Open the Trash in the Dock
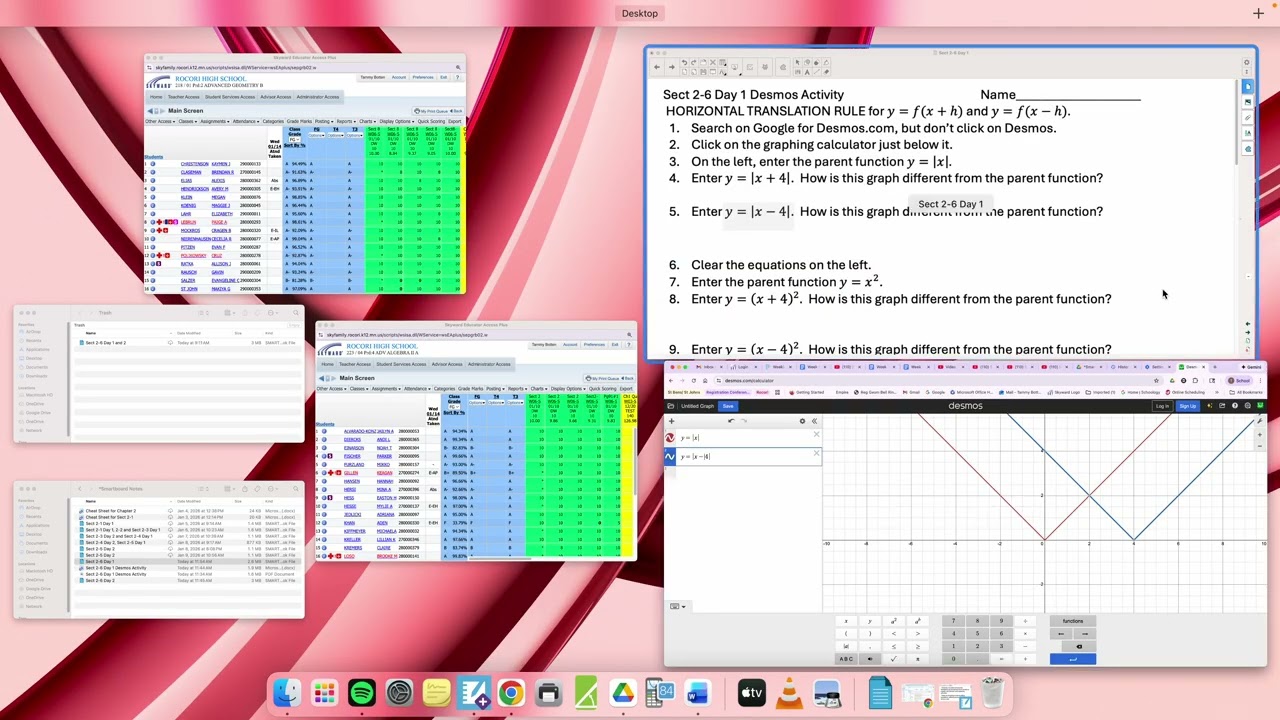This screenshot has width=1280, height=720. pyautogui.click(x=992, y=692)
